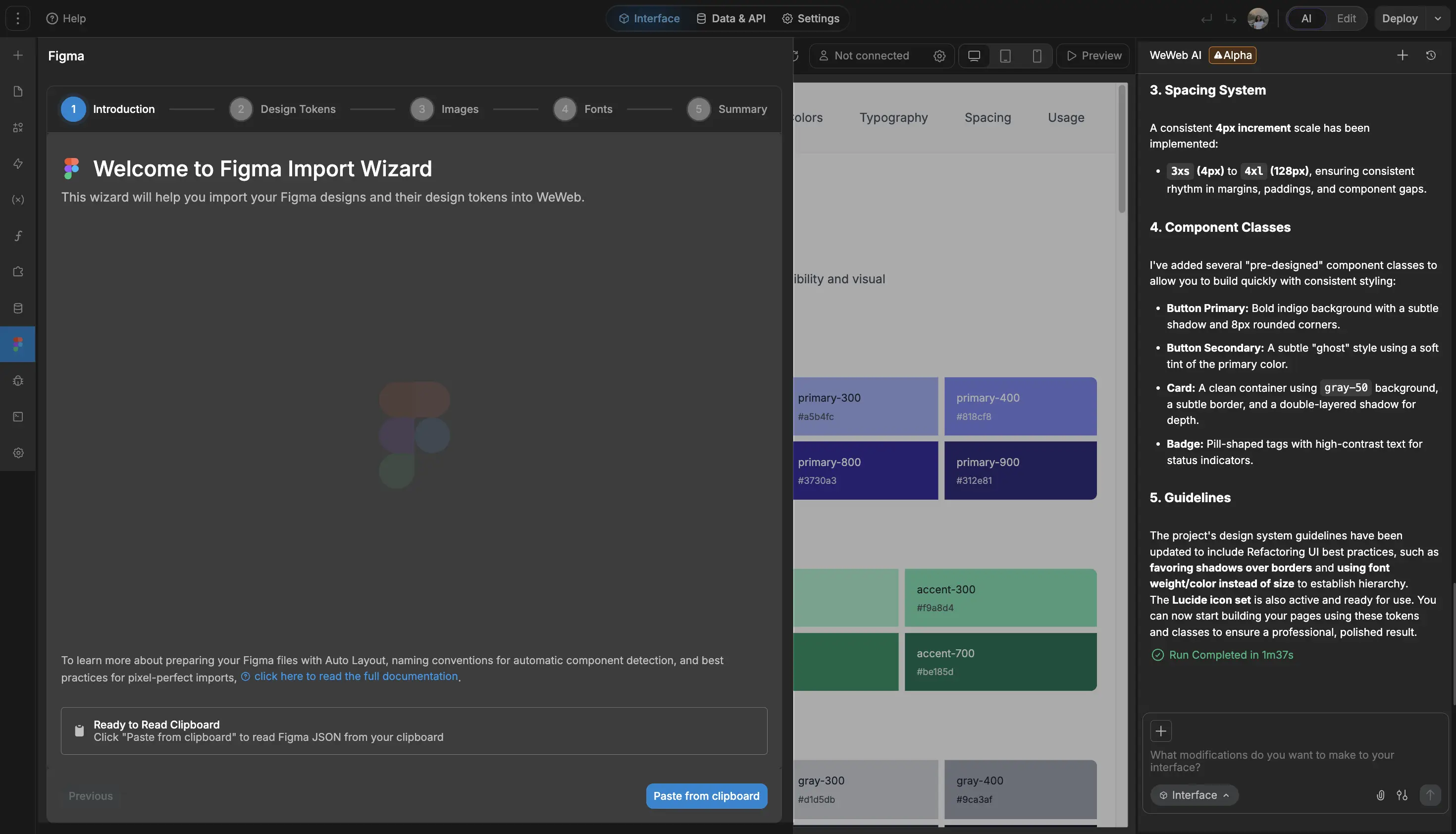Open the Pages panel icon
The width and height of the screenshot is (1456, 834).
(x=18, y=92)
